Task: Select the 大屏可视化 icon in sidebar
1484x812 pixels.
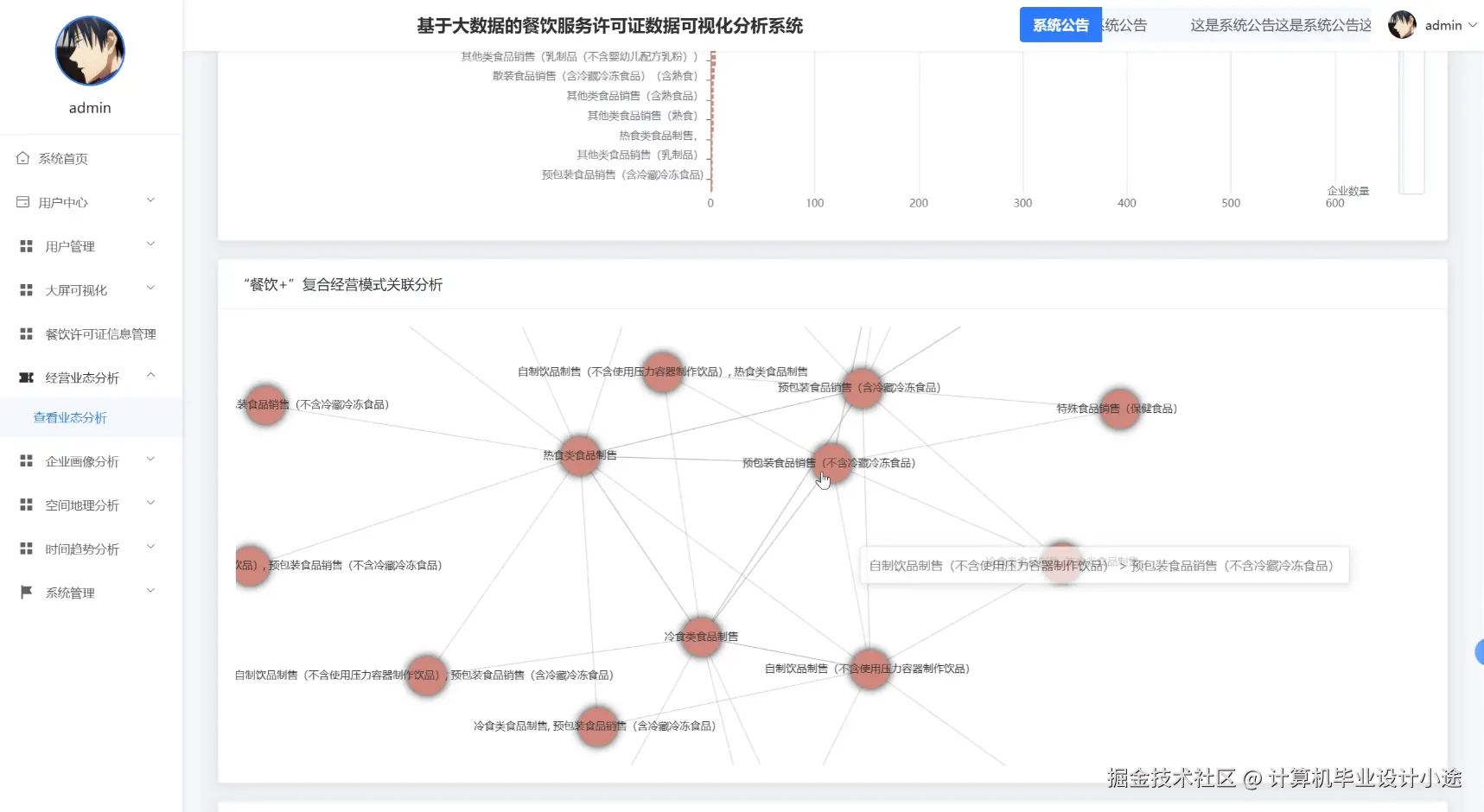Action: pos(24,289)
